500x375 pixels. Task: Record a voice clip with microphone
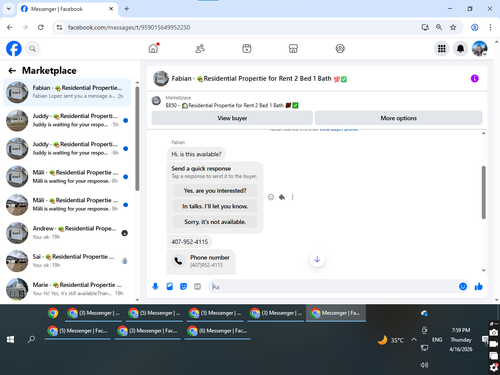155,286
